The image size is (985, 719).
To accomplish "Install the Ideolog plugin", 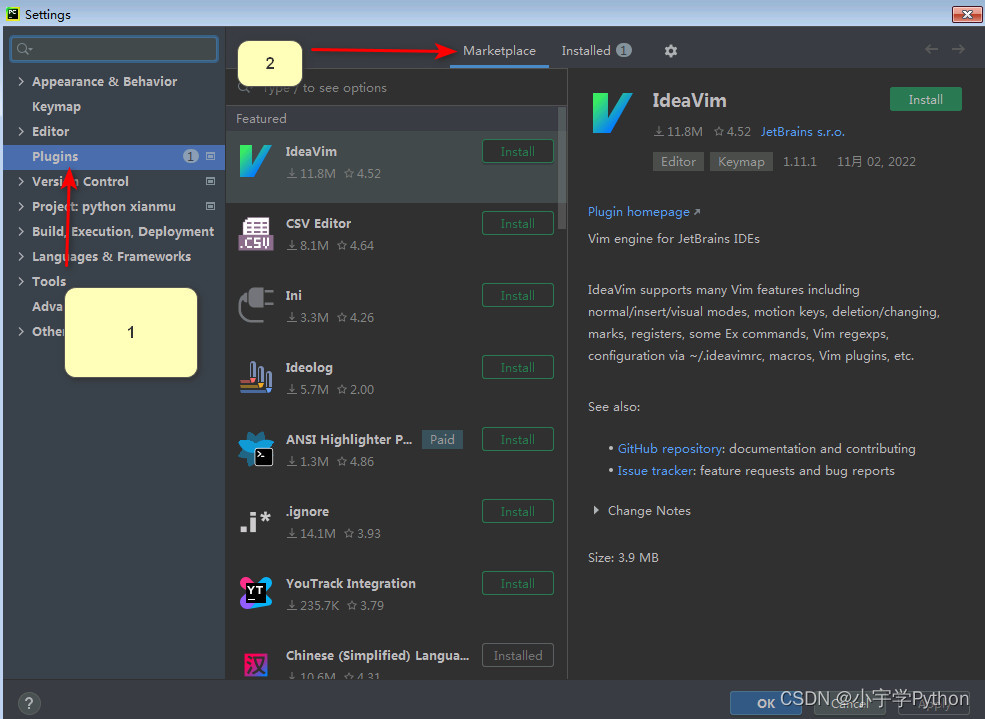I will pyautogui.click(x=518, y=367).
